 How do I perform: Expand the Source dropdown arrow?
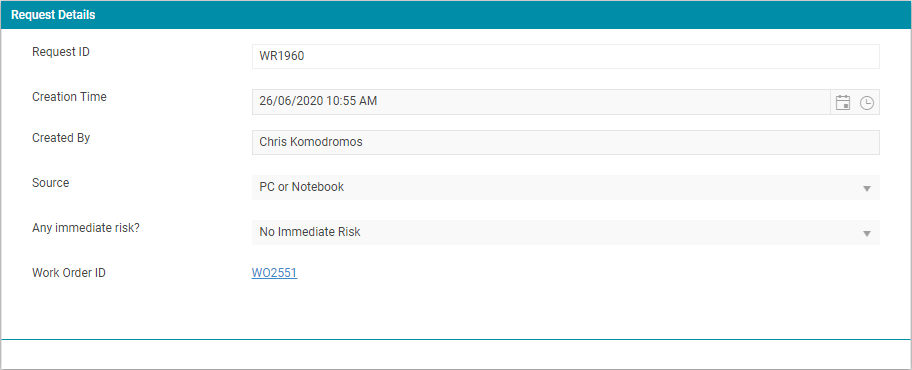tap(867, 188)
